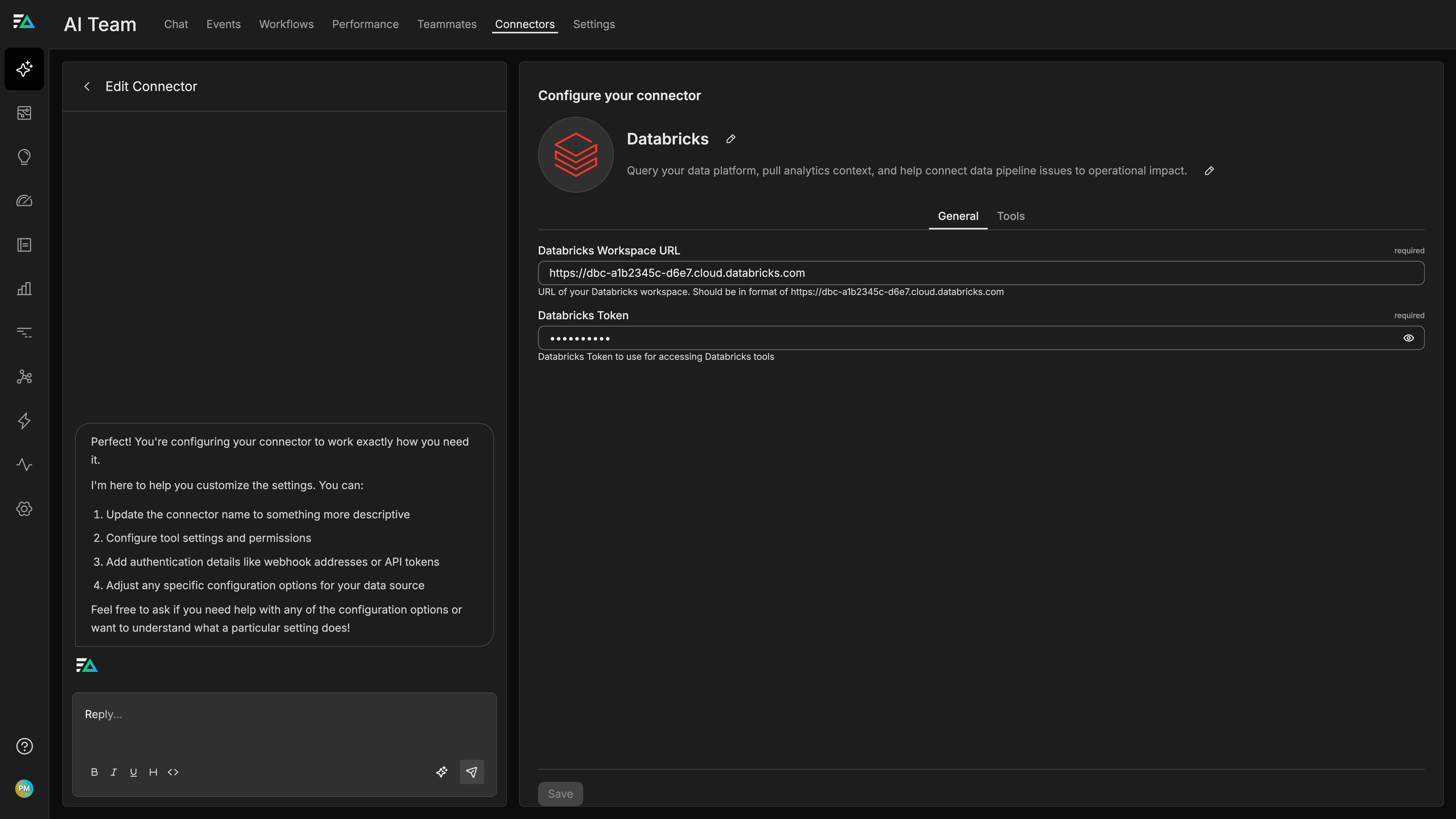Screen dimensions: 1456x819
Task: Open the Performance tab
Action: pyautogui.click(x=365, y=24)
